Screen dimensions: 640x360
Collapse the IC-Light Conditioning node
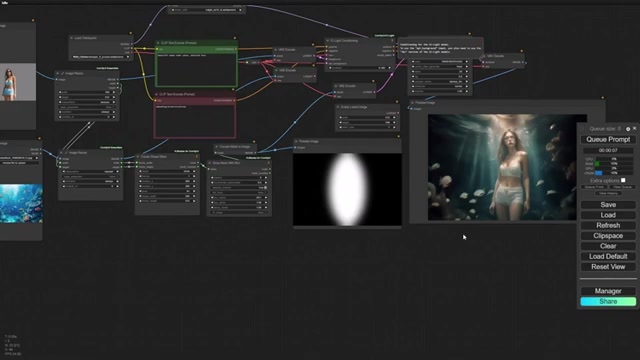pos(327,41)
